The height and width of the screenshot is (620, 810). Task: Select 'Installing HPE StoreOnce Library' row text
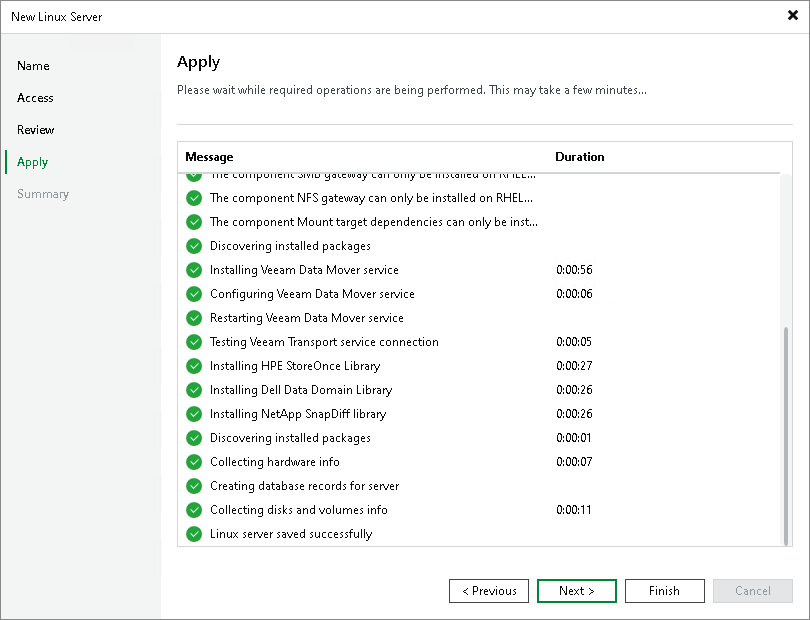[295, 366]
